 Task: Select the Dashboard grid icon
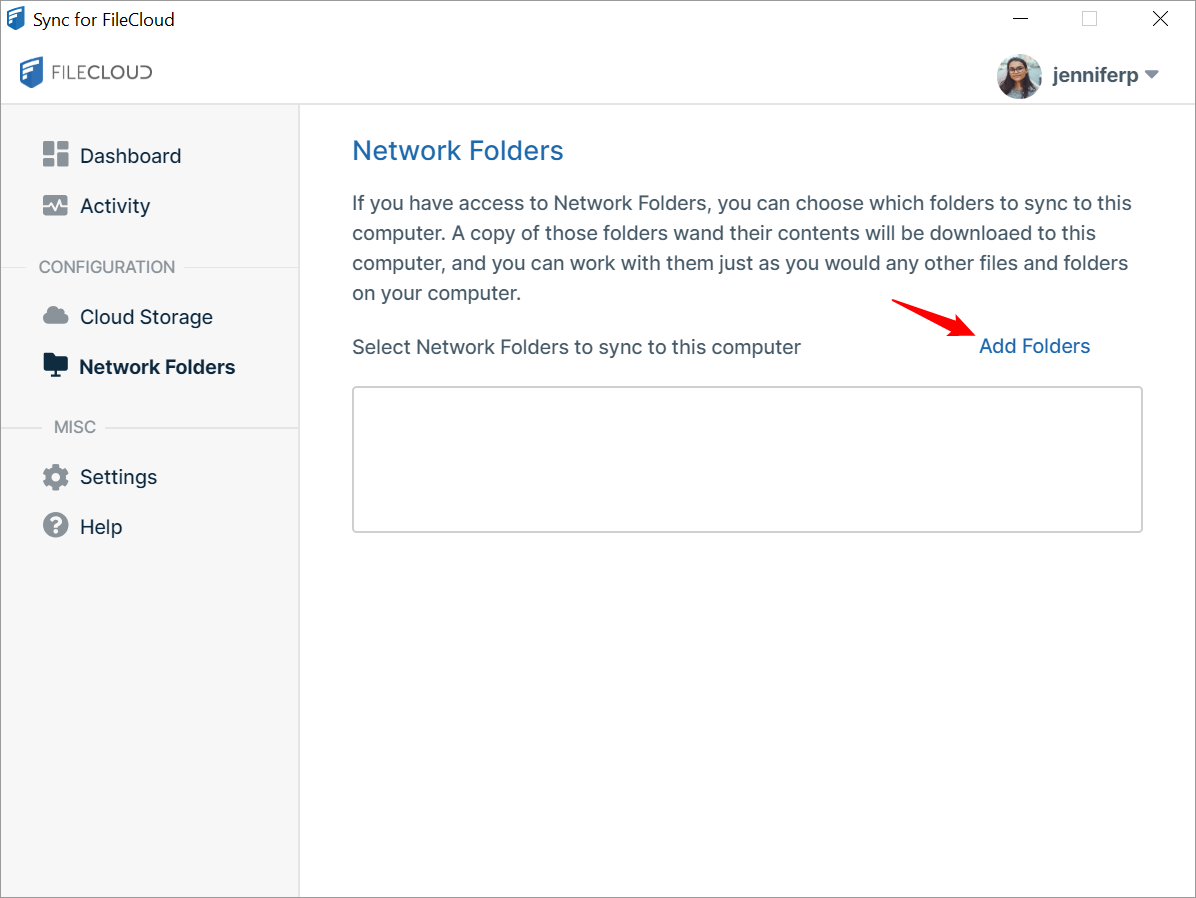[x=55, y=155]
